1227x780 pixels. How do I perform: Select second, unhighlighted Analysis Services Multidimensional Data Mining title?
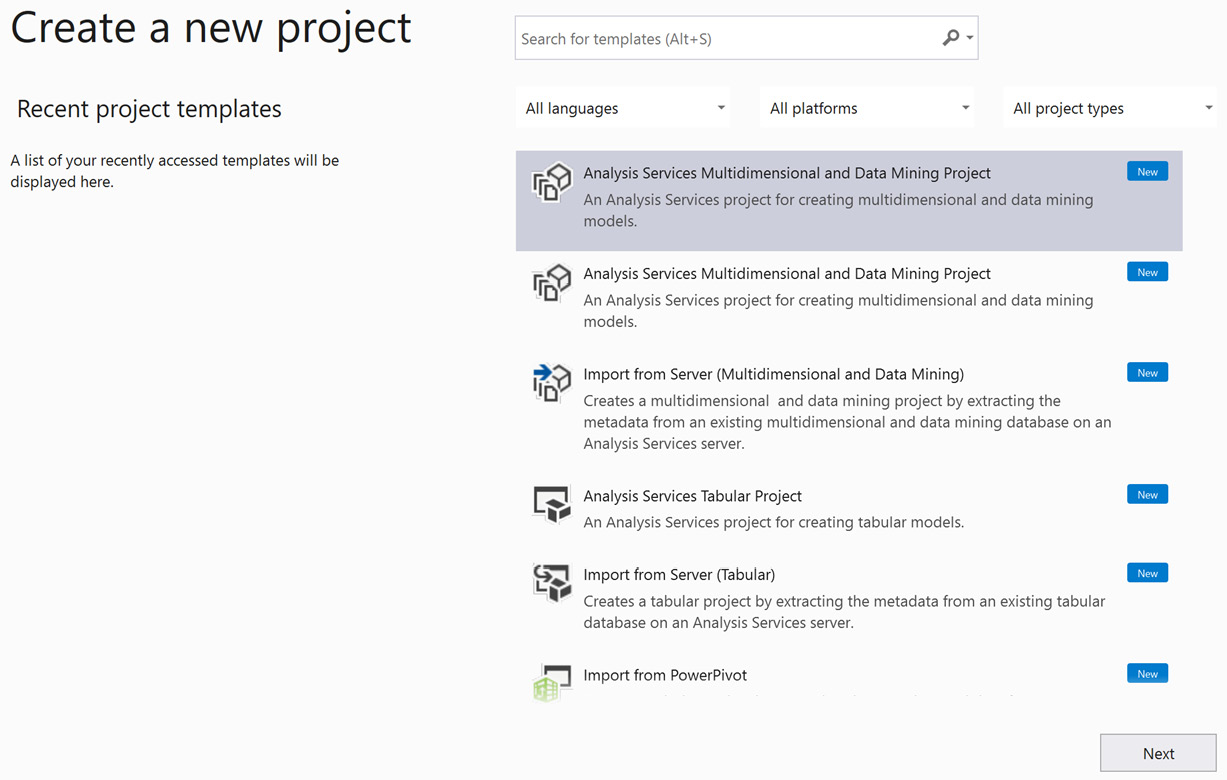point(787,274)
